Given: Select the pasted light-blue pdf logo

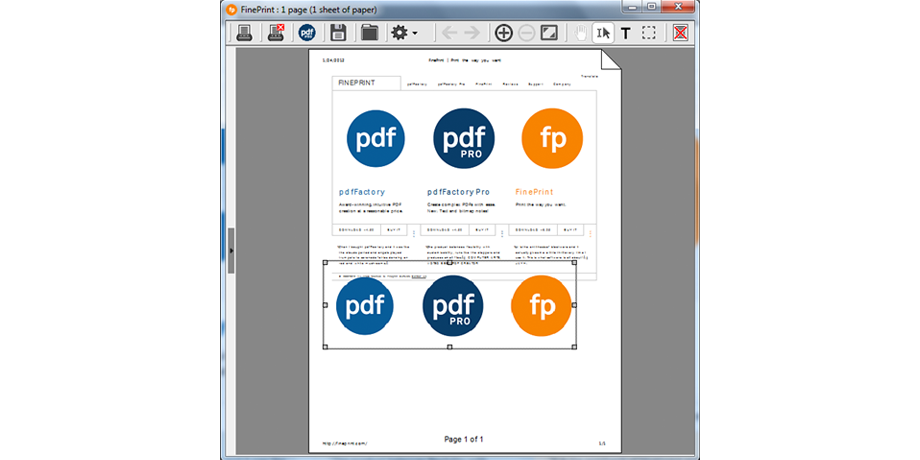Looking at the screenshot, I should coord(364,306).
